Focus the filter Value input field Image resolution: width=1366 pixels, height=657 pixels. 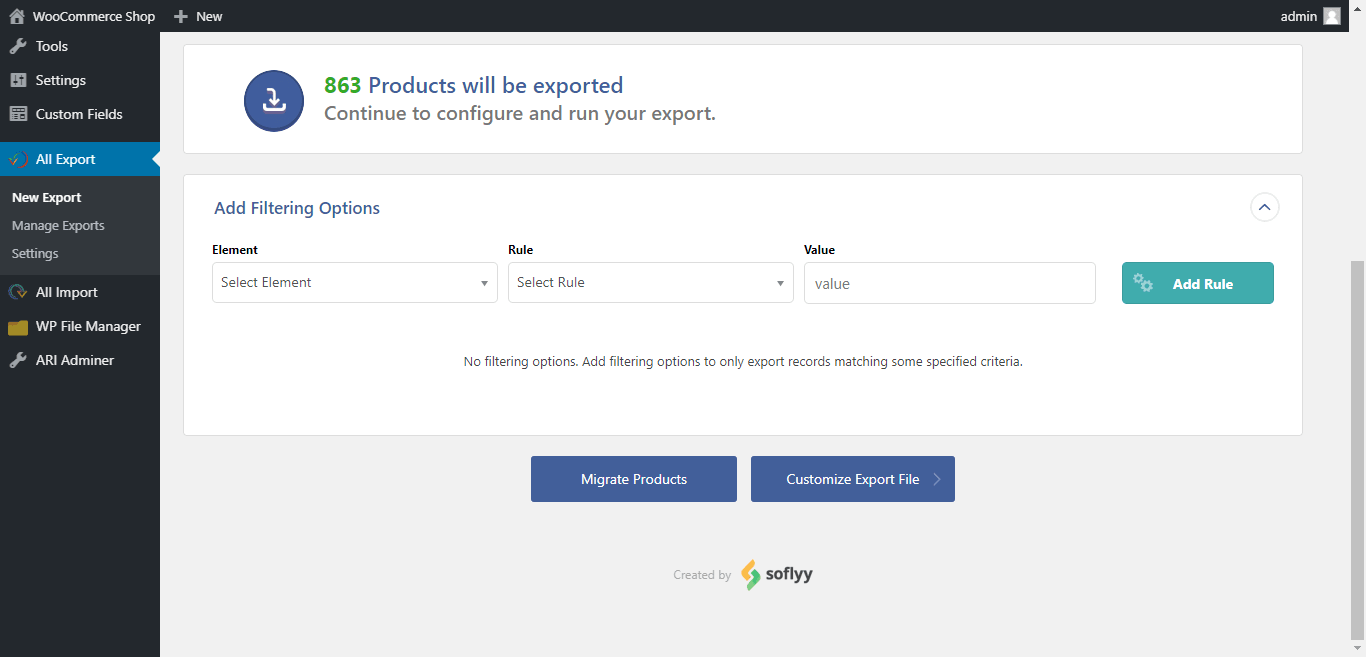click(x=950, y=283)
